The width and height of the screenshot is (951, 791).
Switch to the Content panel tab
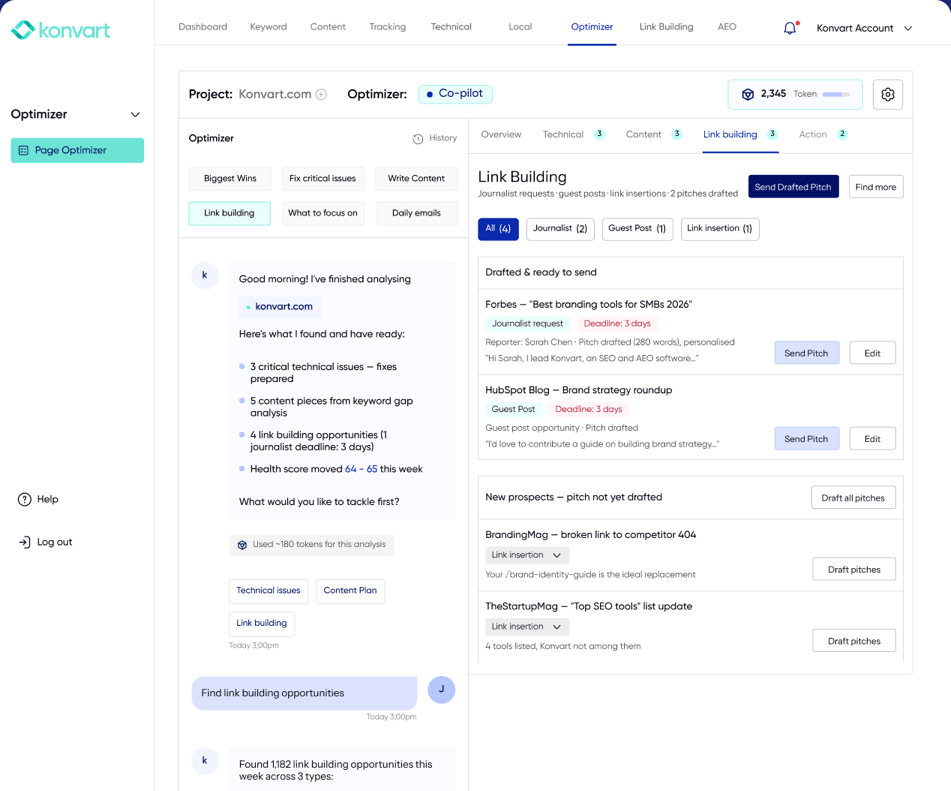coord(654,135)
